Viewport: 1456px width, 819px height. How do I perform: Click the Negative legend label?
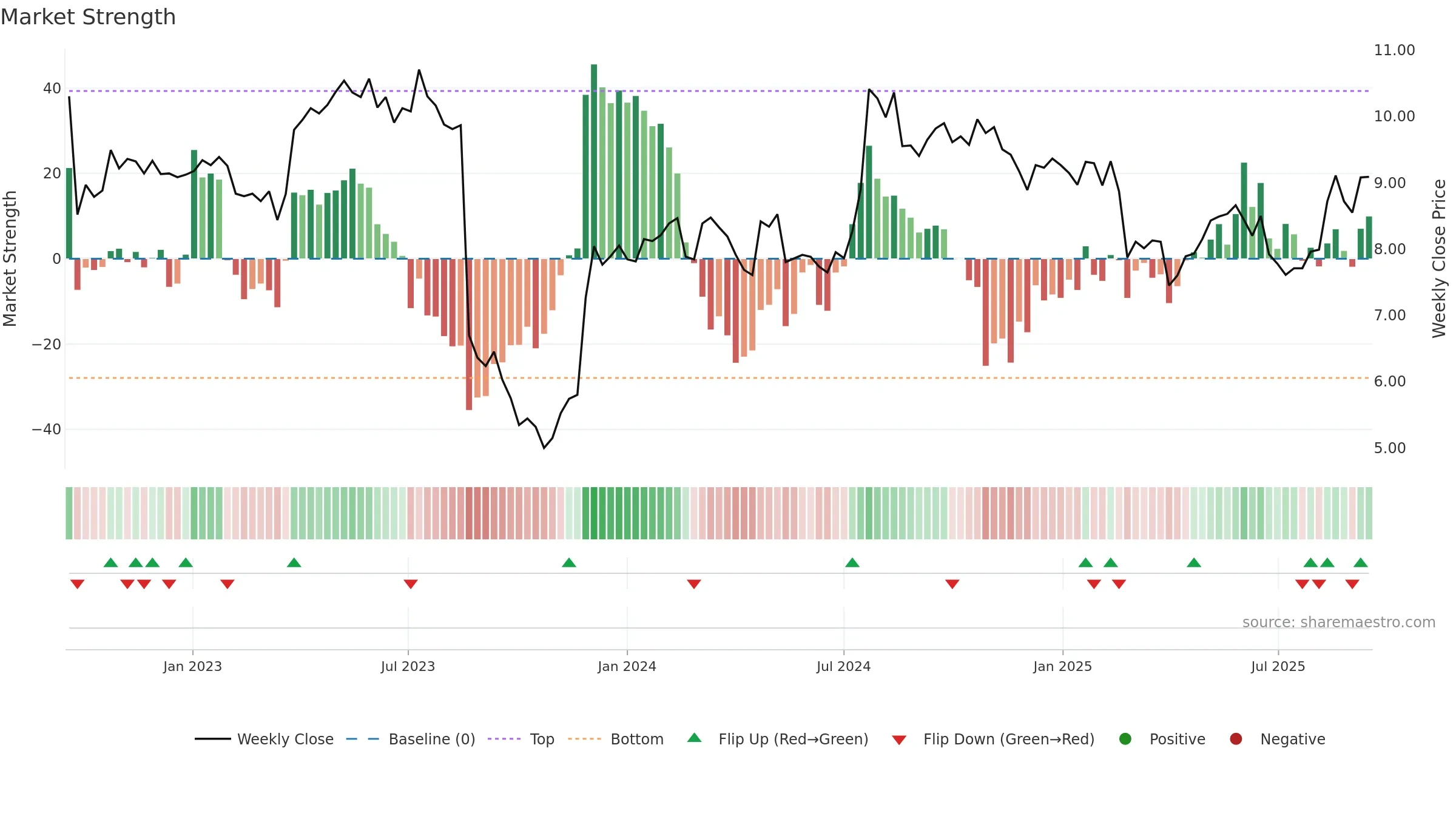(x=1293, y=739)
